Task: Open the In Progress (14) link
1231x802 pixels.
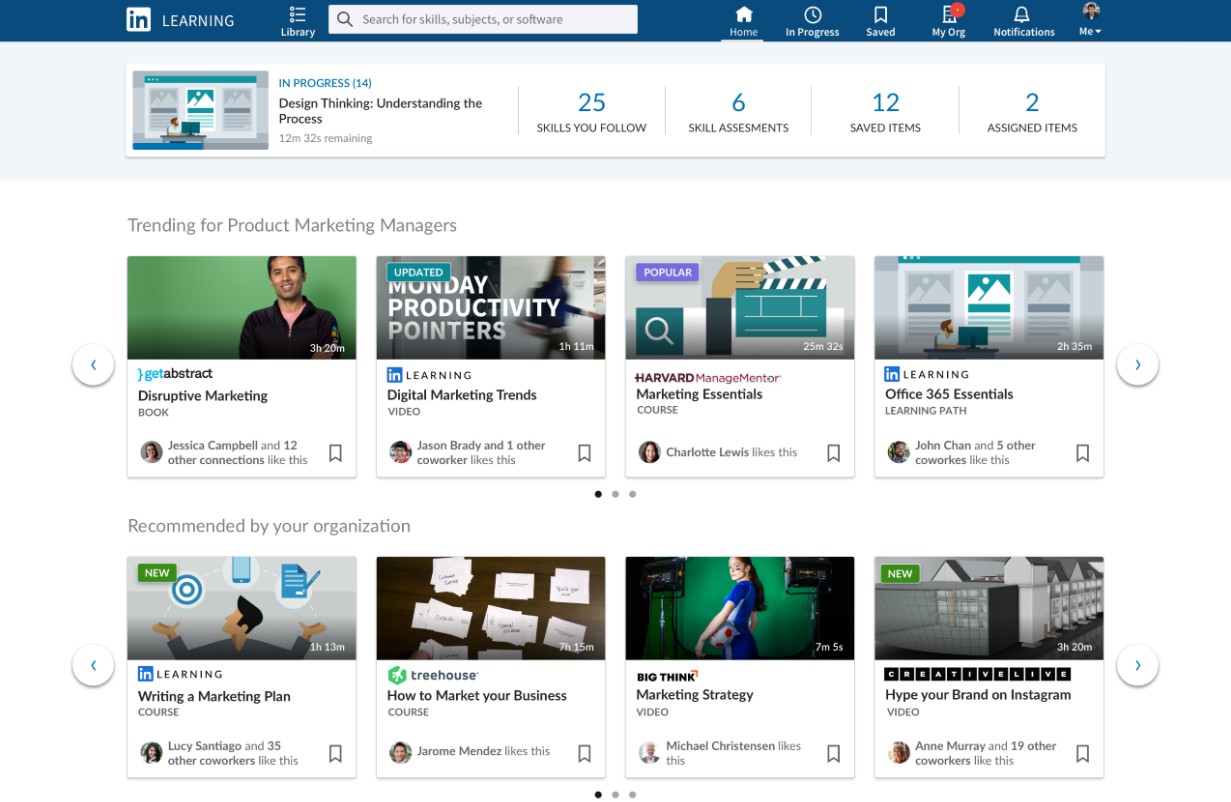Action: click(325, 83)
